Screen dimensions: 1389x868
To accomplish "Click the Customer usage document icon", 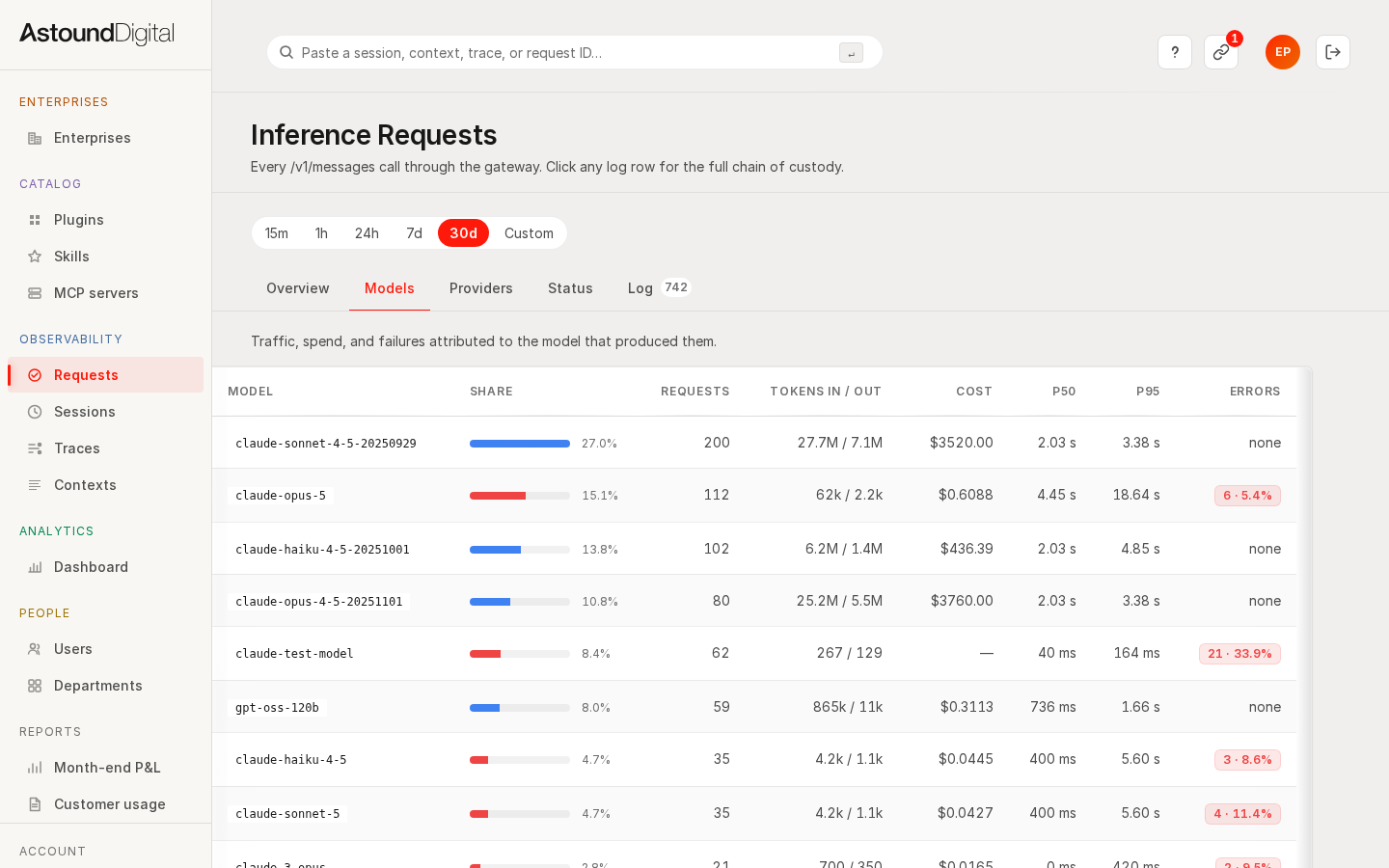I will click(x=35, y=804).
